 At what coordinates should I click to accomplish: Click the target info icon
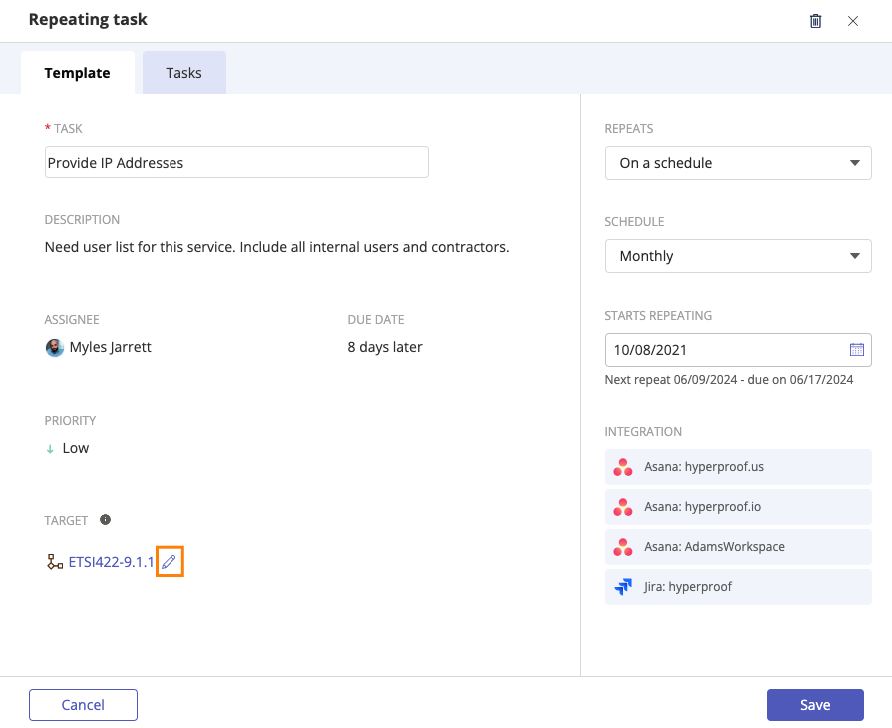(x=105, y=520)
